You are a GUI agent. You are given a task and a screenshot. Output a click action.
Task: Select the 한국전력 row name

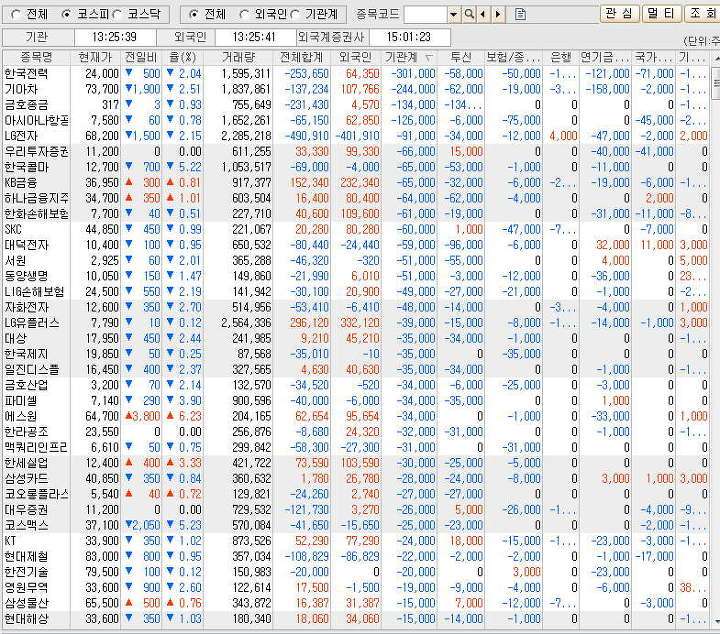point(26,74)
